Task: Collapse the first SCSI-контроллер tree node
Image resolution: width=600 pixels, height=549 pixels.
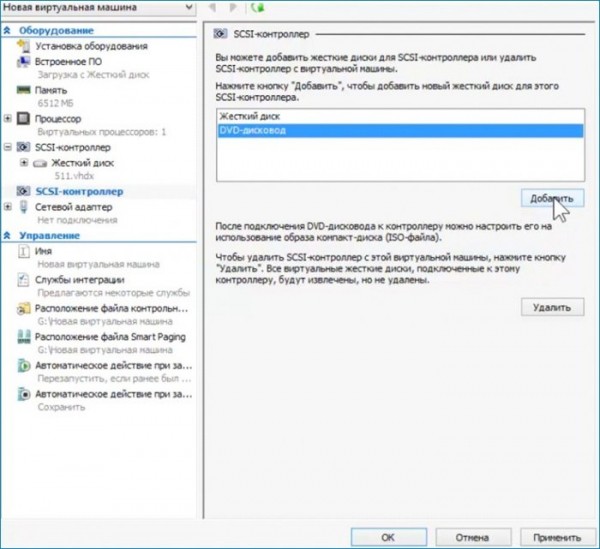Action: (x=7, y=147)
